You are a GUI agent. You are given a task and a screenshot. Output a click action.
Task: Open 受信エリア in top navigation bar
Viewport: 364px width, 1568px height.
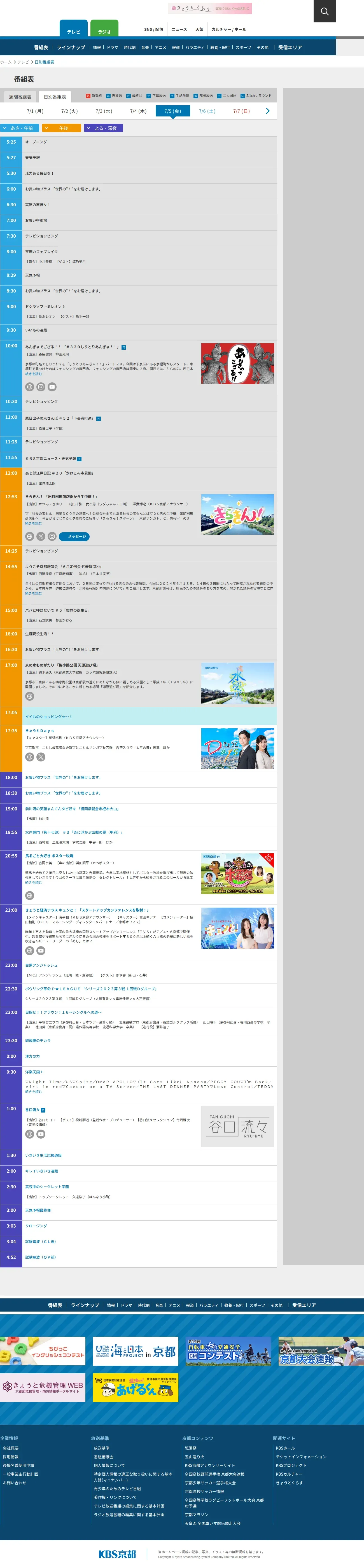pyautogui.click(x=290, y=48)
